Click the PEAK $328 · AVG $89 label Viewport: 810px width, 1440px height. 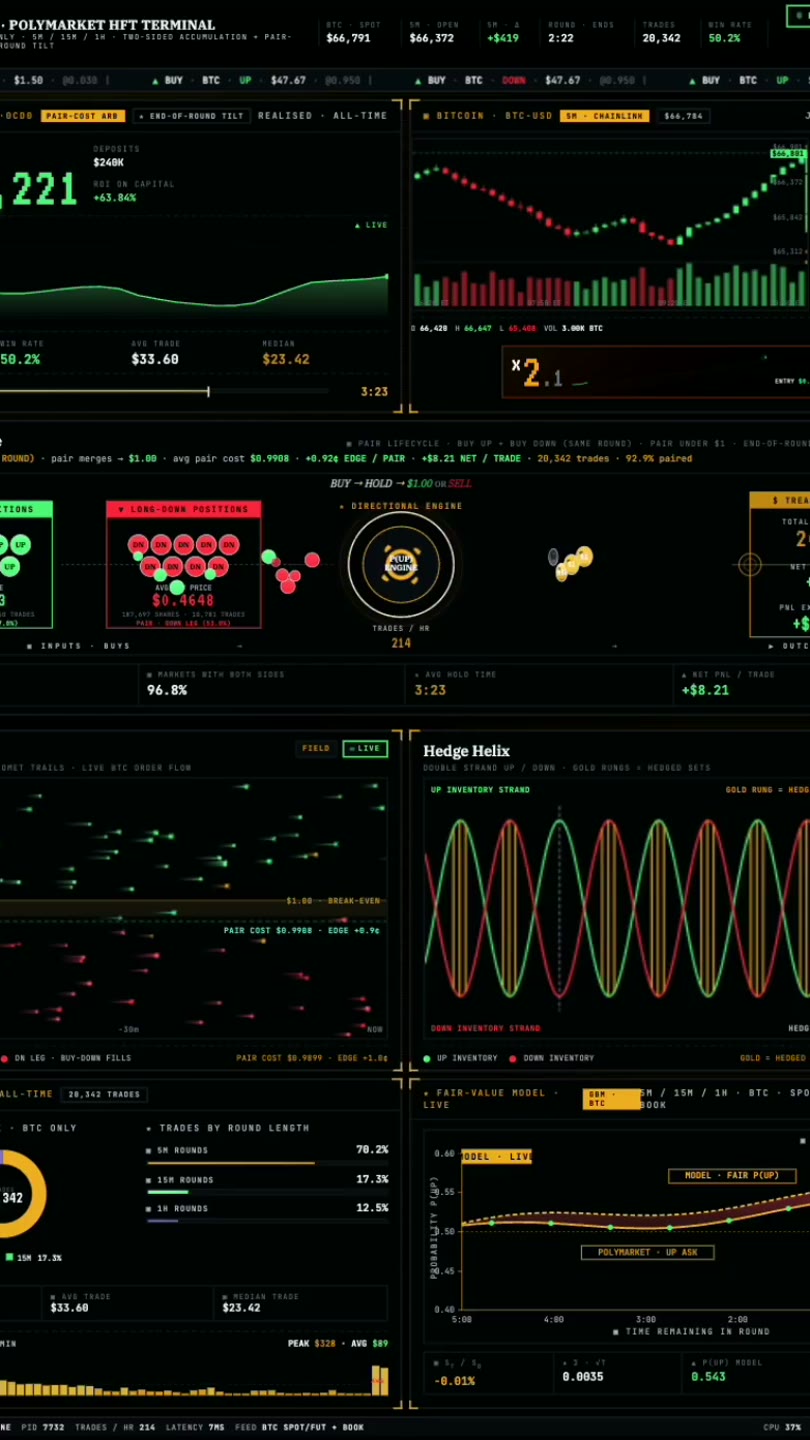[x=338, y=1343]
